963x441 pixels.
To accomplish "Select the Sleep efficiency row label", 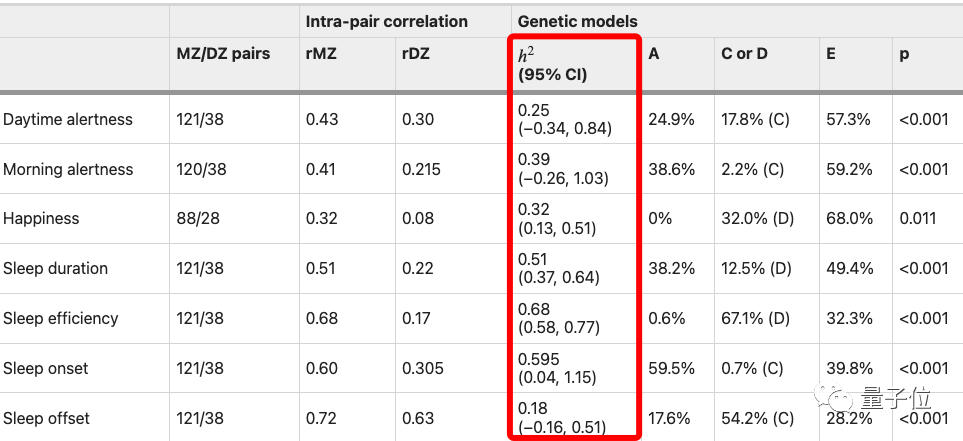I will 61,318.
